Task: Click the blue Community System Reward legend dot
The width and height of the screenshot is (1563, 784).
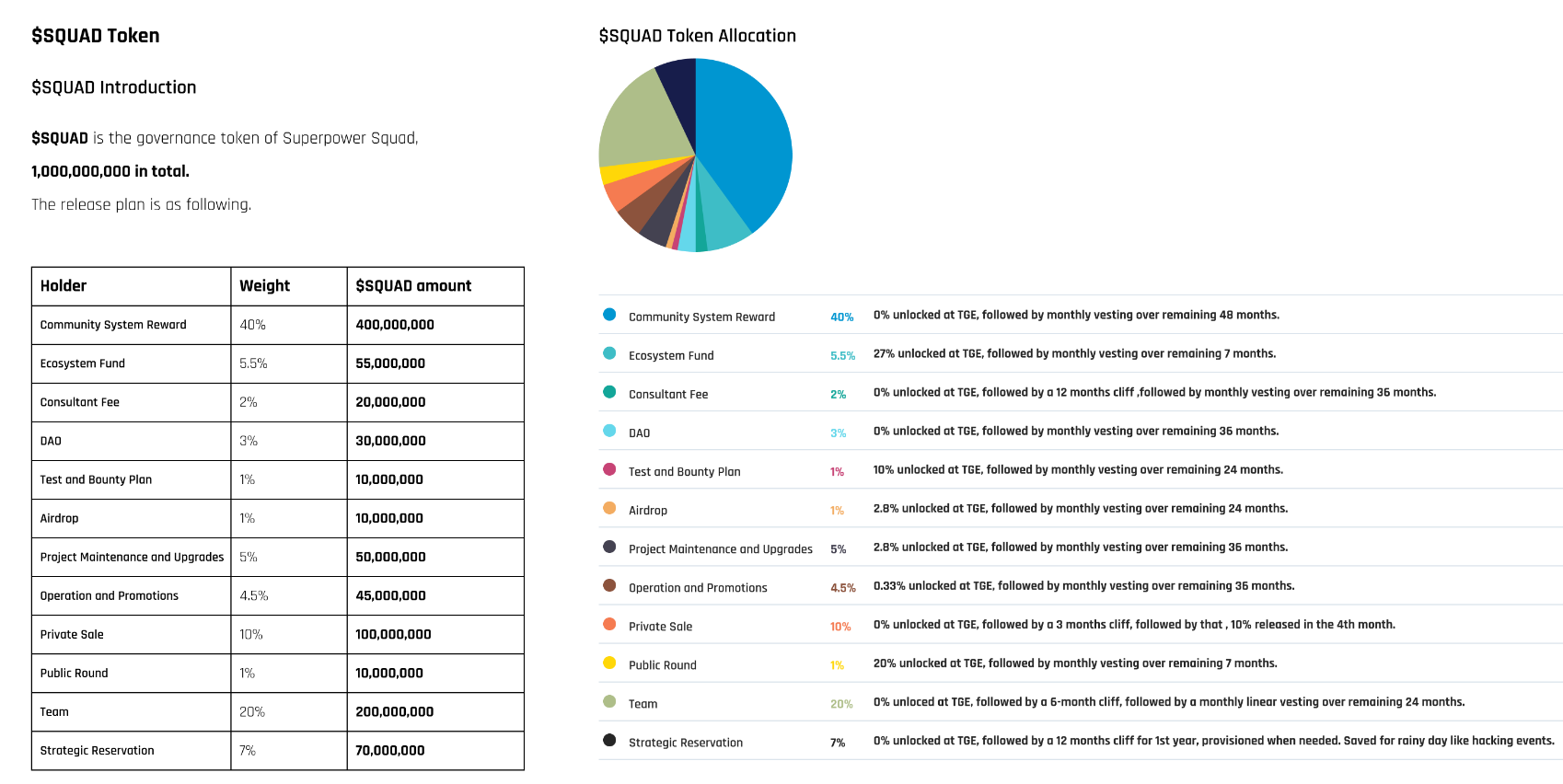Action: coord(609,315)
